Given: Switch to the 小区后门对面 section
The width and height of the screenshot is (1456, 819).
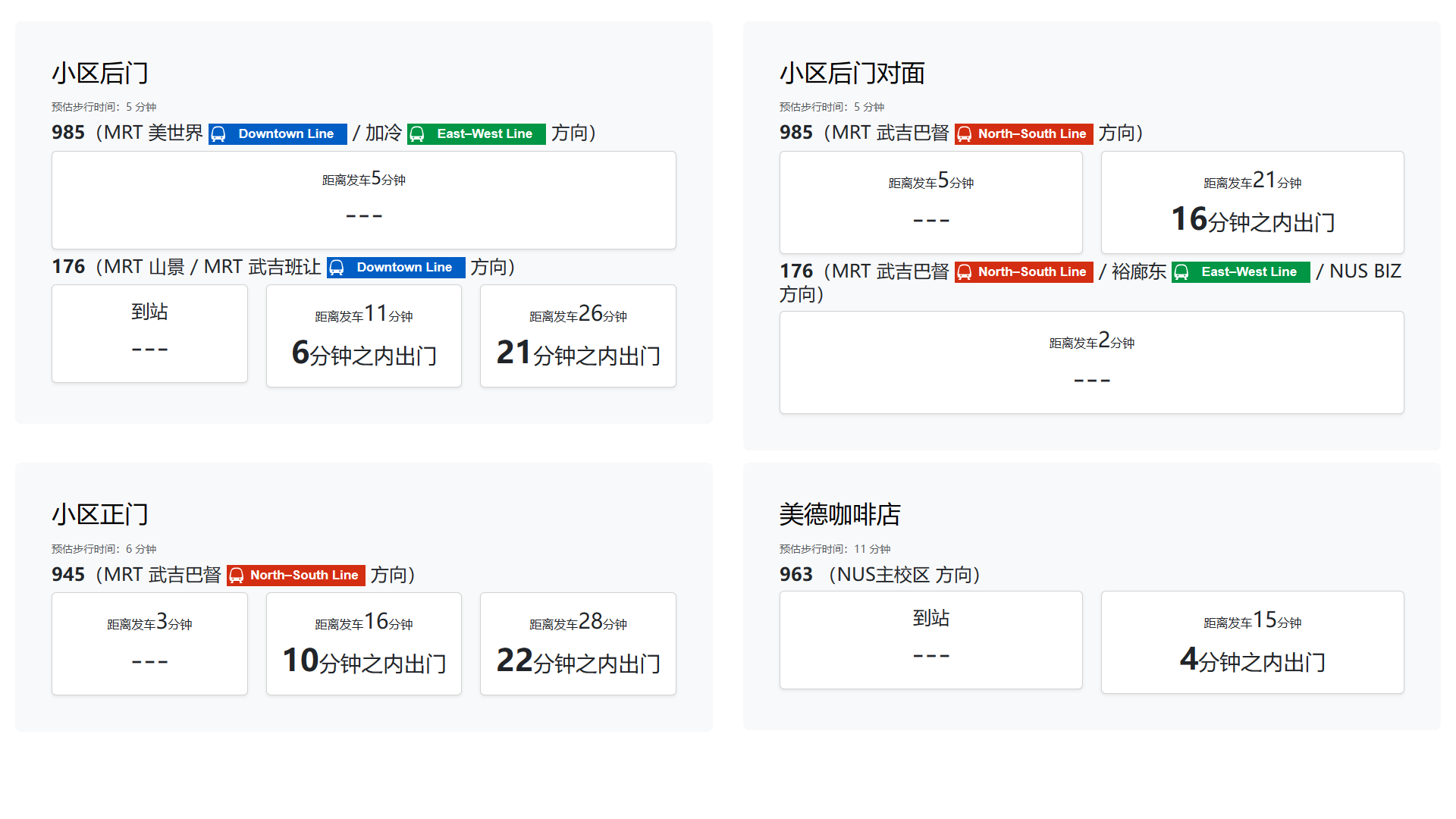Looking at the screenshot, I should point(853,74).
